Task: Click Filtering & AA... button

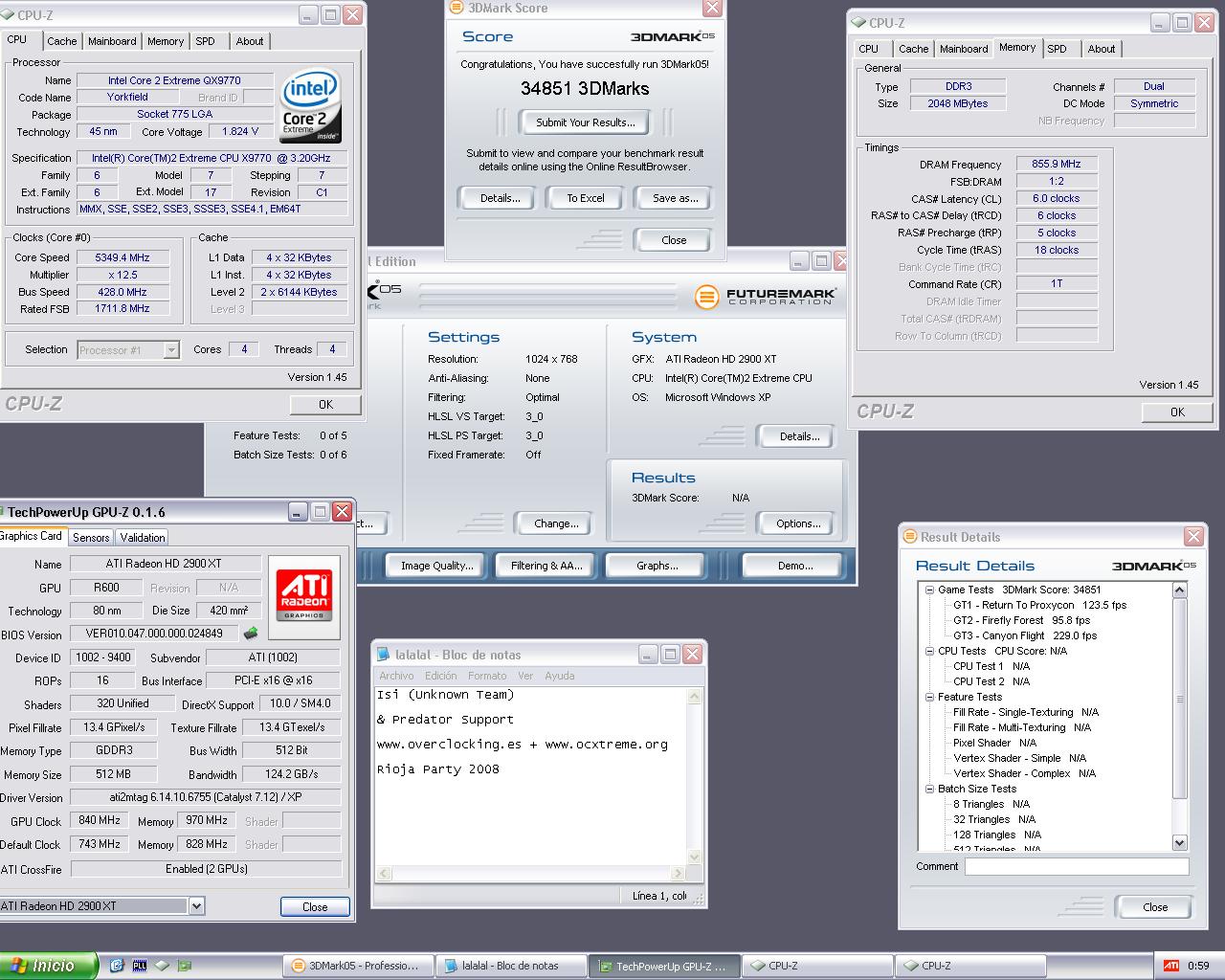Action: (x=546, y=566)
